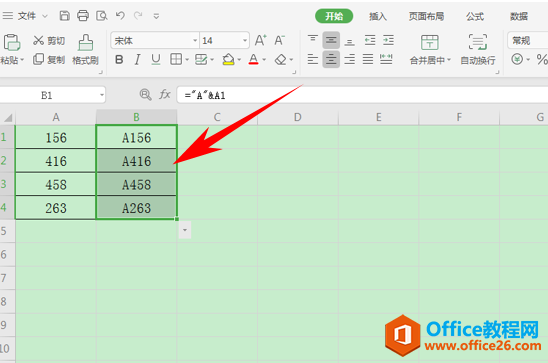Click the justify alignment icon
The height and width of the screenshot is (363, 548).
coord(368,59)
